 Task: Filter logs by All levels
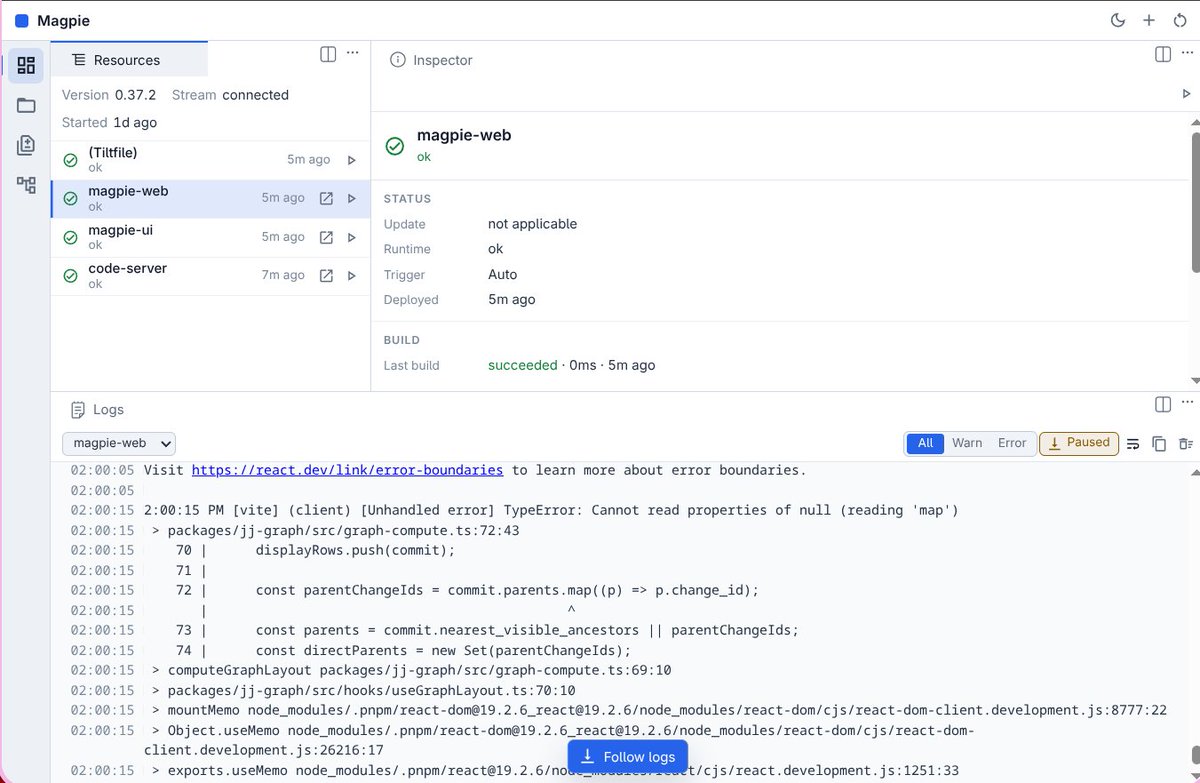tap(925, 443)
